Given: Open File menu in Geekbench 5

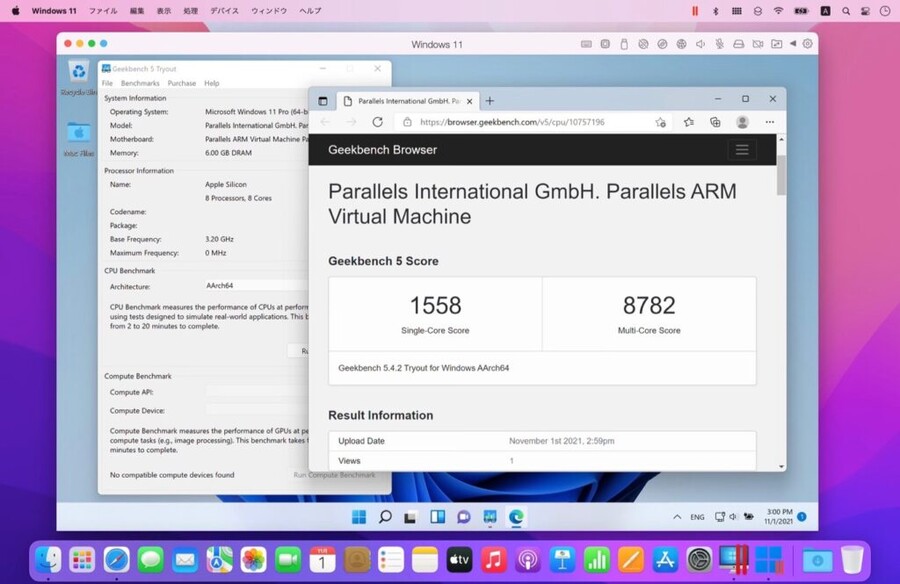Looking at the screenshot, I should coord(107,83).
